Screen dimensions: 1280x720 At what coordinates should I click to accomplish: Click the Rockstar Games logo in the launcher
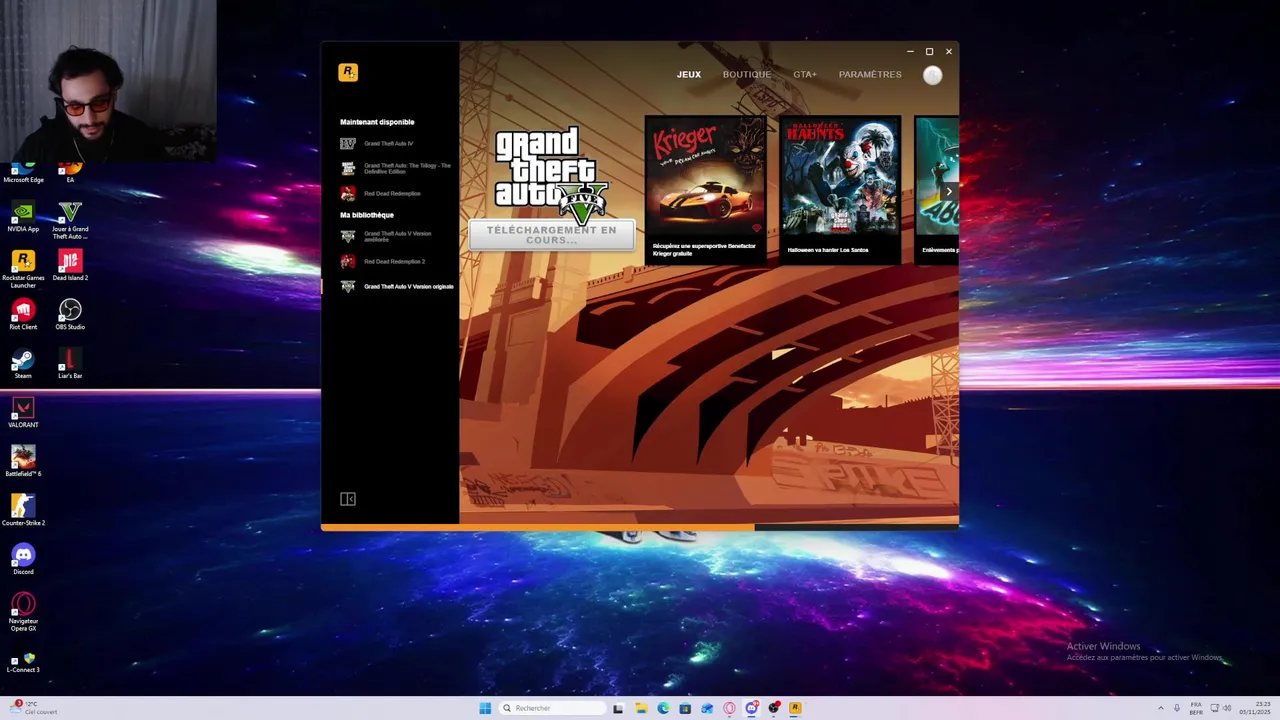click(348, 72)
